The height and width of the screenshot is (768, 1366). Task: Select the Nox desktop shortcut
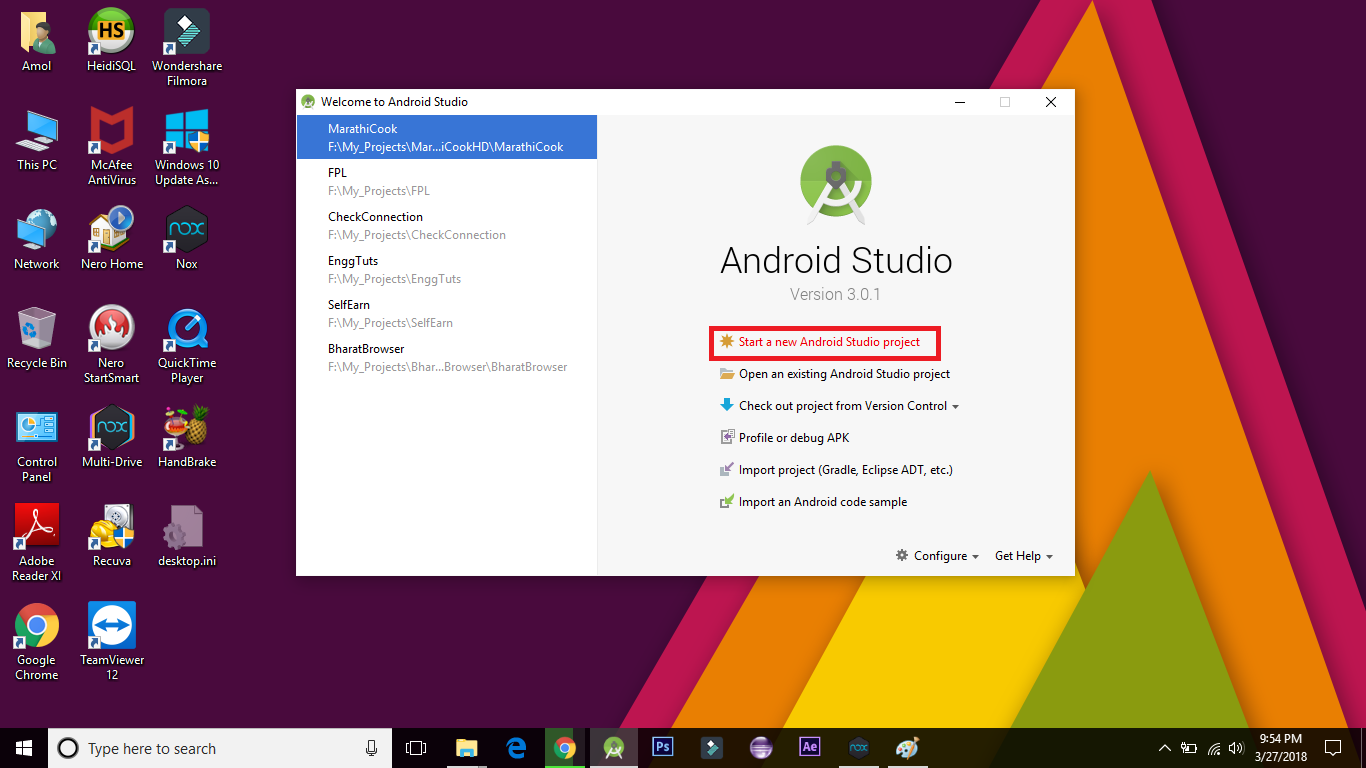187,239
